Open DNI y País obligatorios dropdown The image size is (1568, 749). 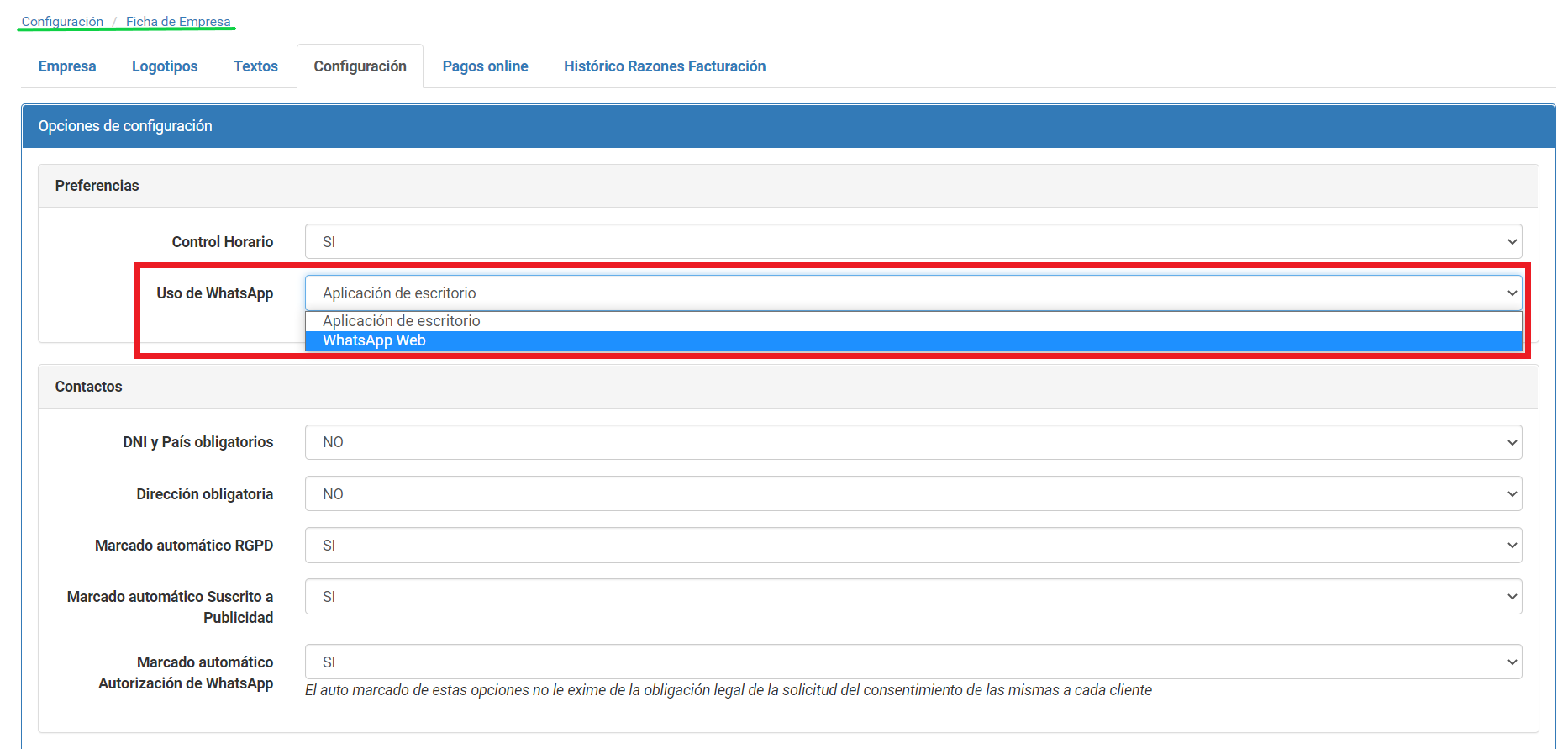pyautogui.click(x=913, y=442)
